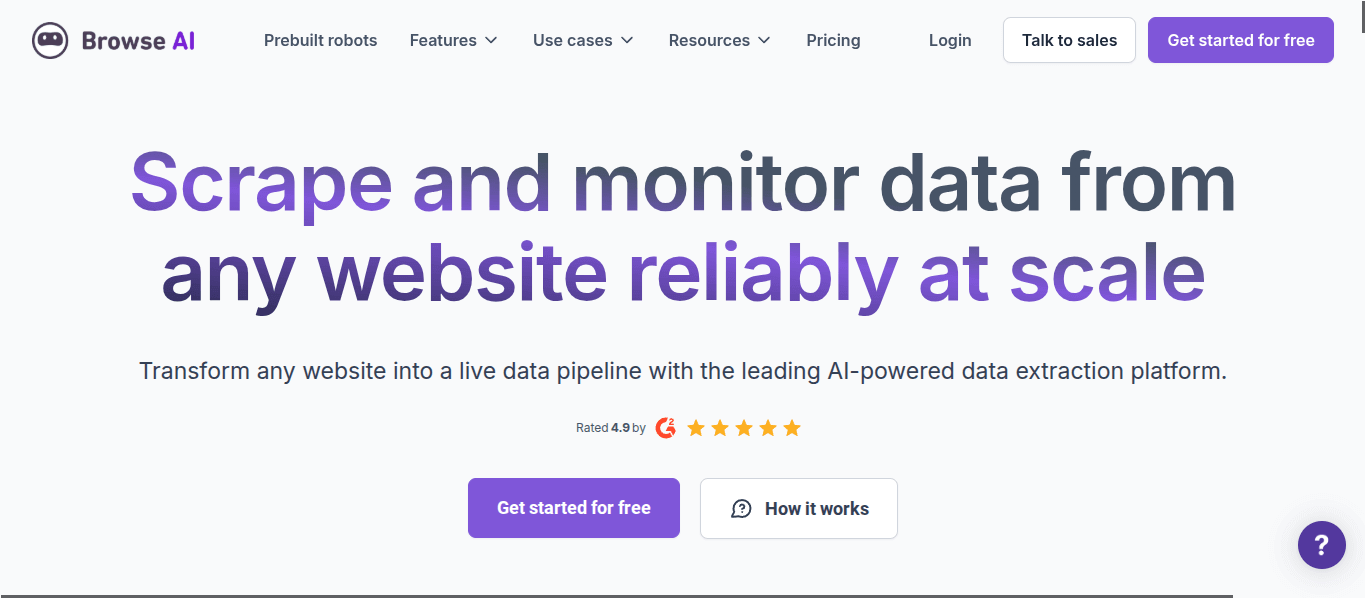Click the fifth gold rating star

pos(792,428)
